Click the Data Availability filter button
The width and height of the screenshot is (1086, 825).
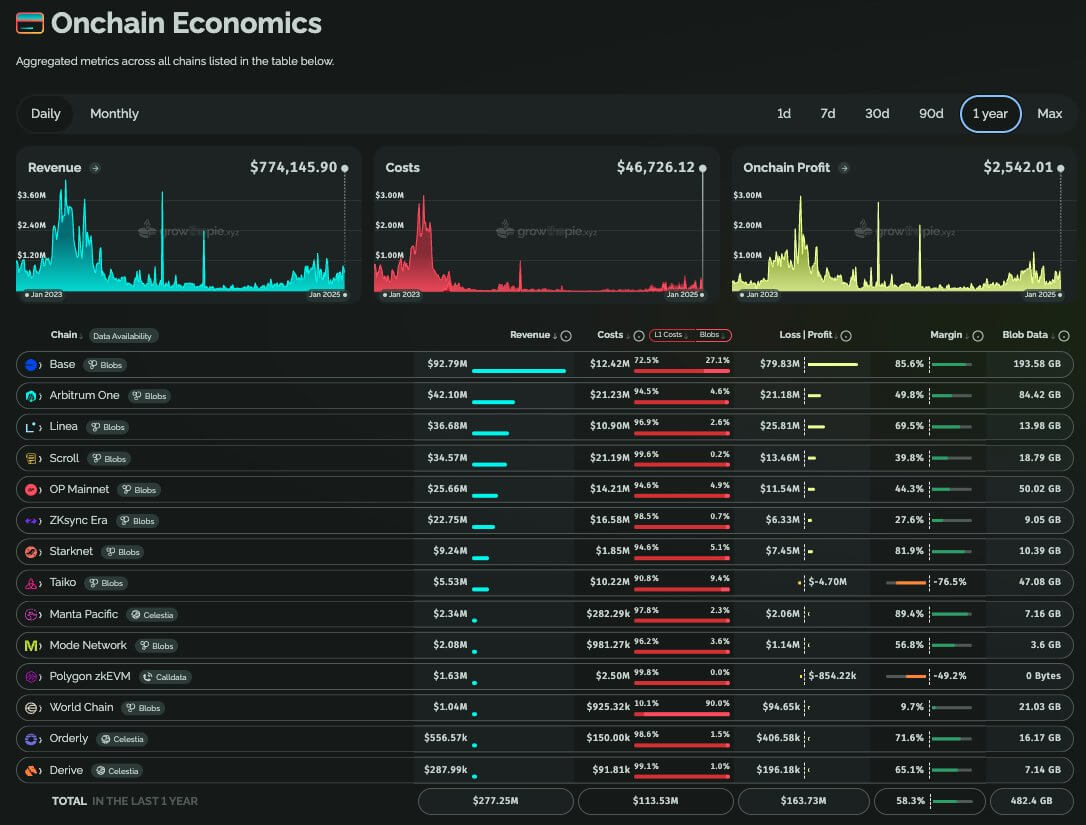click(123, 336)
